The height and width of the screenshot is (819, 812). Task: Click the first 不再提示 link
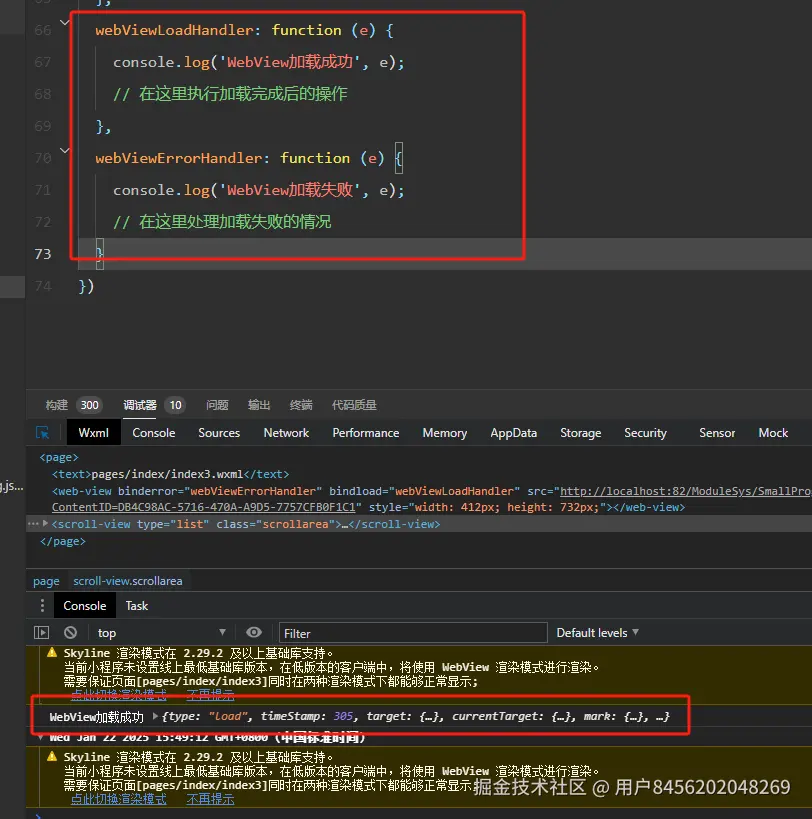point(210,694)
